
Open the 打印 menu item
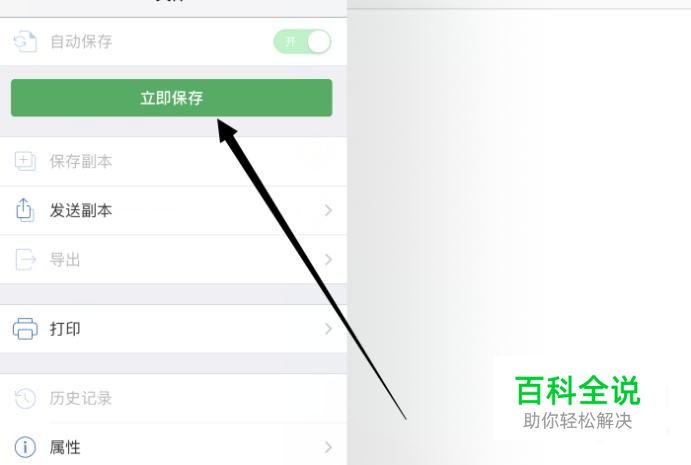173,329
